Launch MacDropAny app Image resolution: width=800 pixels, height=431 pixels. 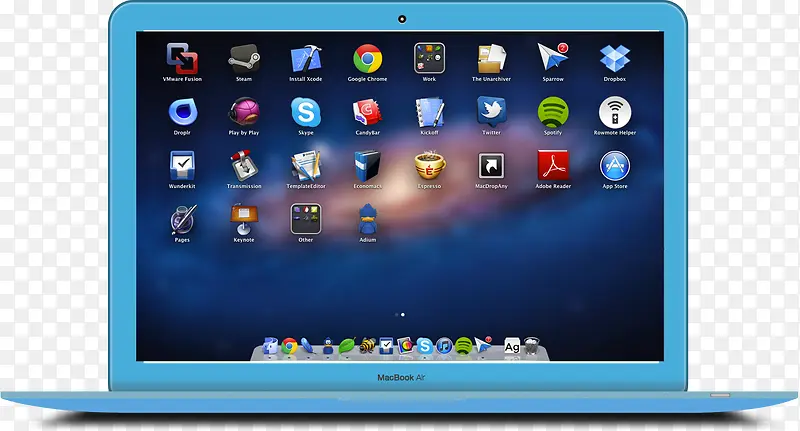point(491,166)
